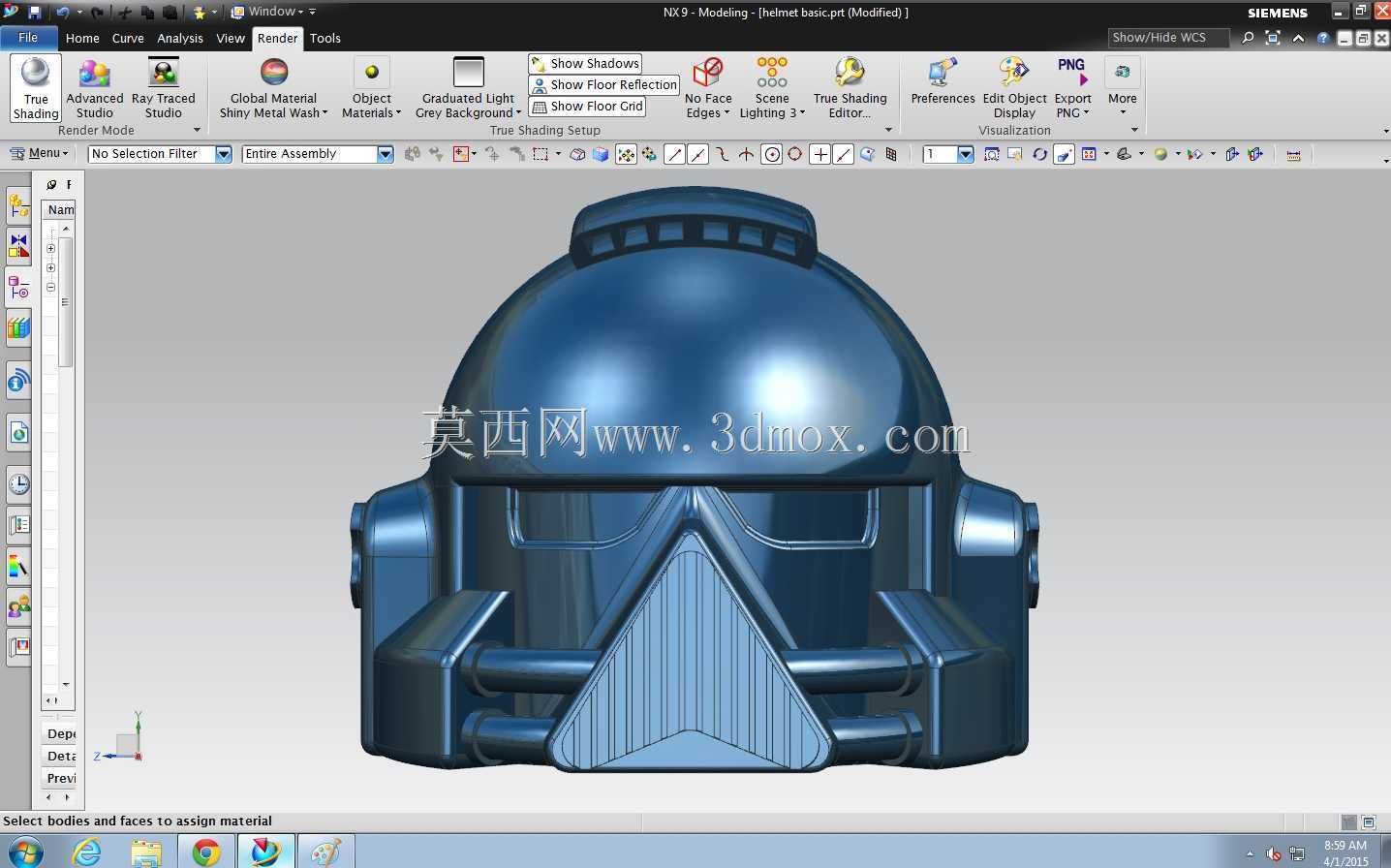Launch Ray Traced Studio
The image size is (1391, 868).
(x=164, y=87)
